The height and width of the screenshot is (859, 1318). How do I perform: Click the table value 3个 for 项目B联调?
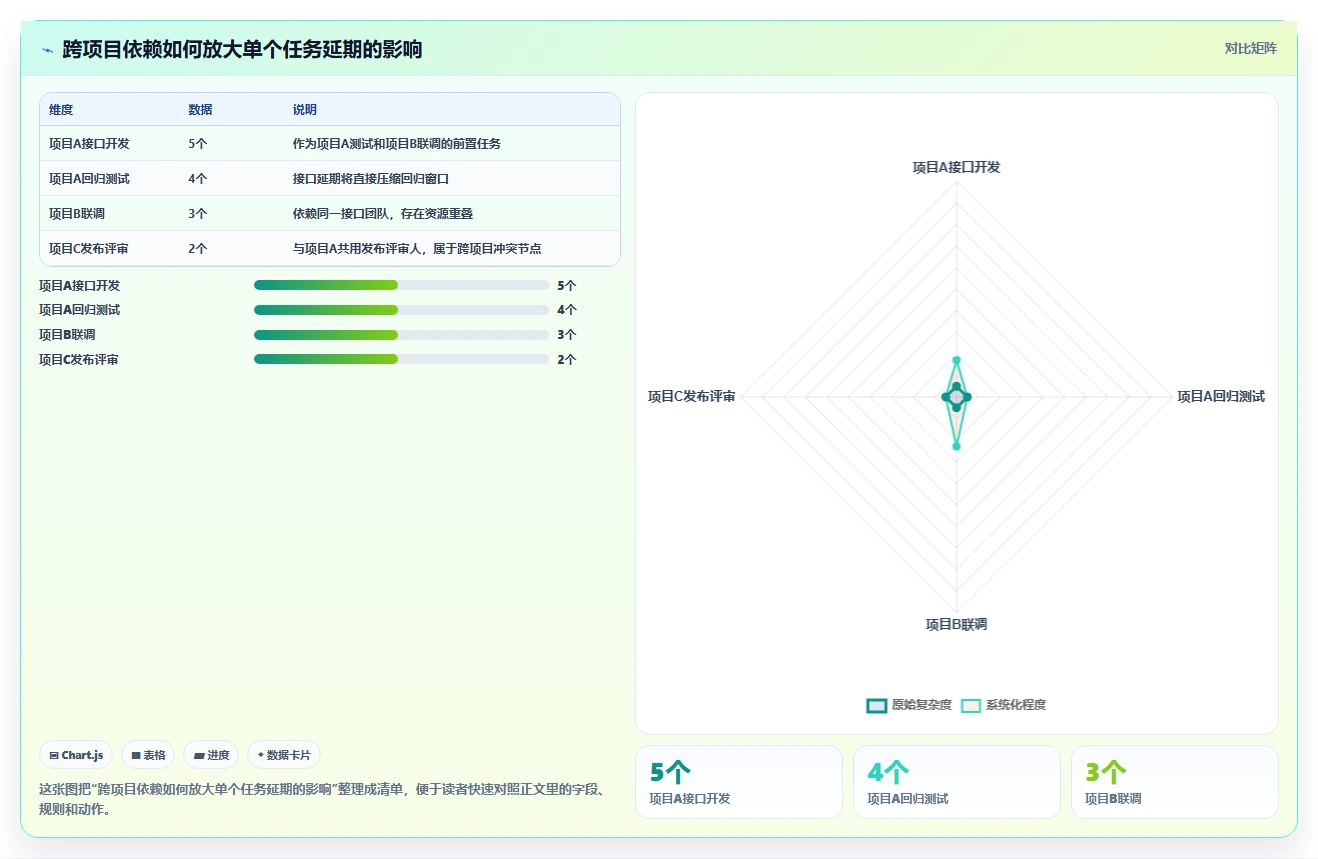[x=198, y=214]
